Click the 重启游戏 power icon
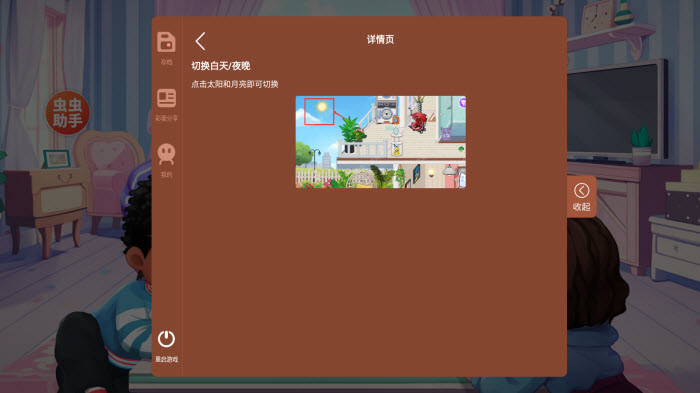The width and height of the screenshot is (700, 393). (x=166, y=339)
